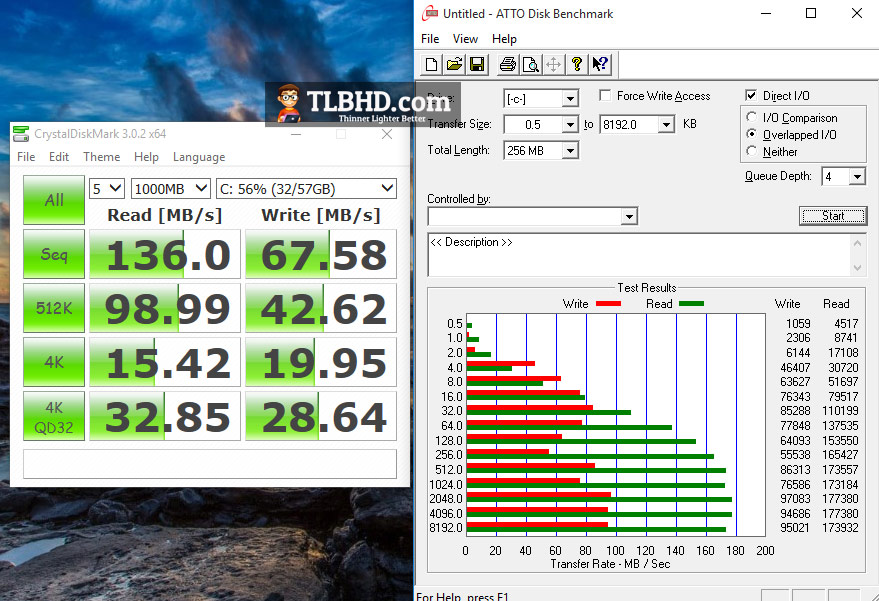Print results using the printer icon

point(507,64)
